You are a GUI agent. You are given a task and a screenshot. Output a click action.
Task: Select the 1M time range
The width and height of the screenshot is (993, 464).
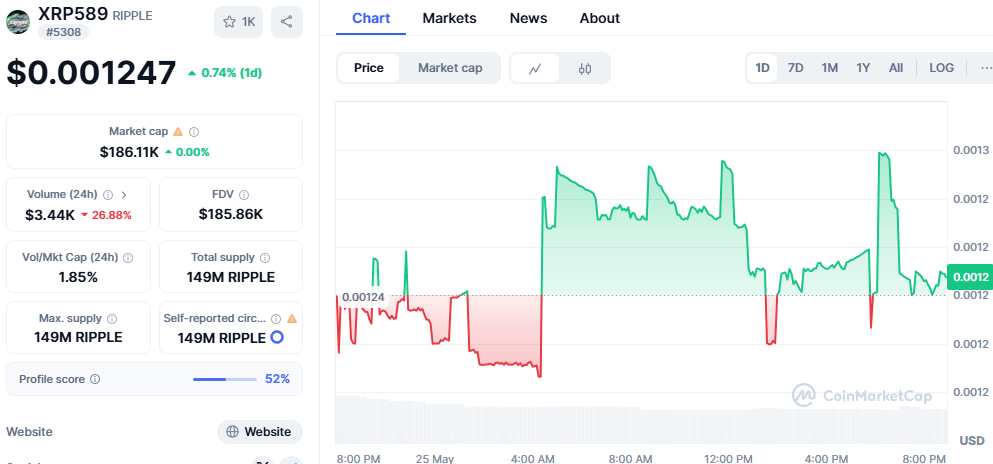(x=830, y=68)
